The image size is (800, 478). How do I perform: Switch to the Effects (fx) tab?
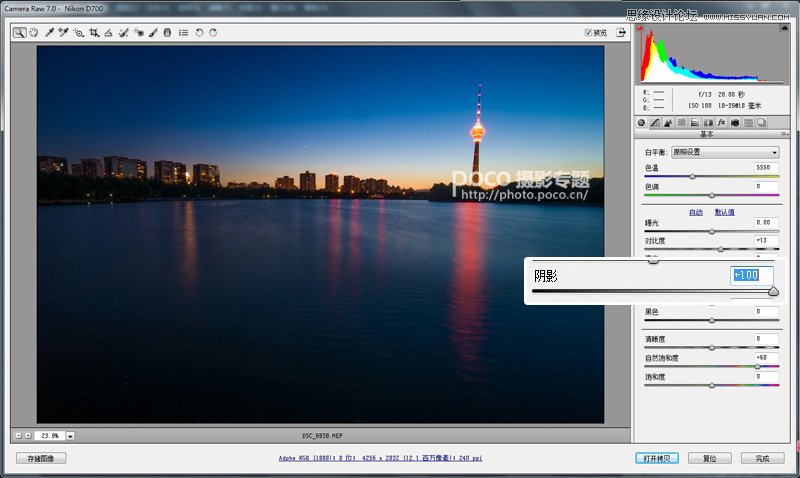[x=721, y=122]
